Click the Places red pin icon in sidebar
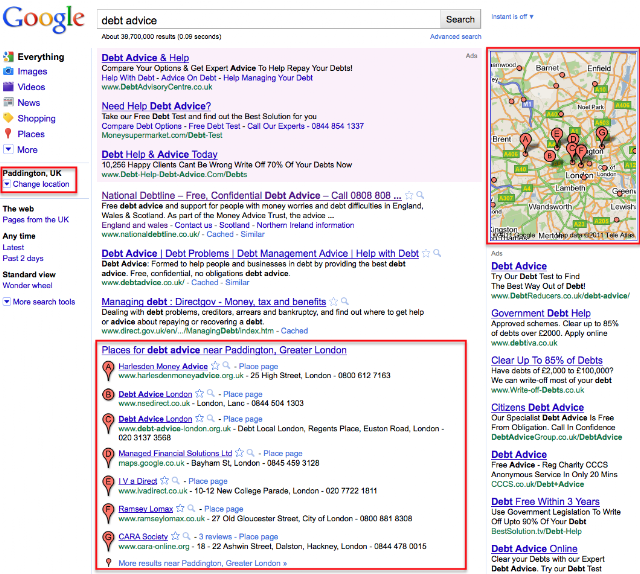The width and height of the screenshot is (640, 574). 8,133
